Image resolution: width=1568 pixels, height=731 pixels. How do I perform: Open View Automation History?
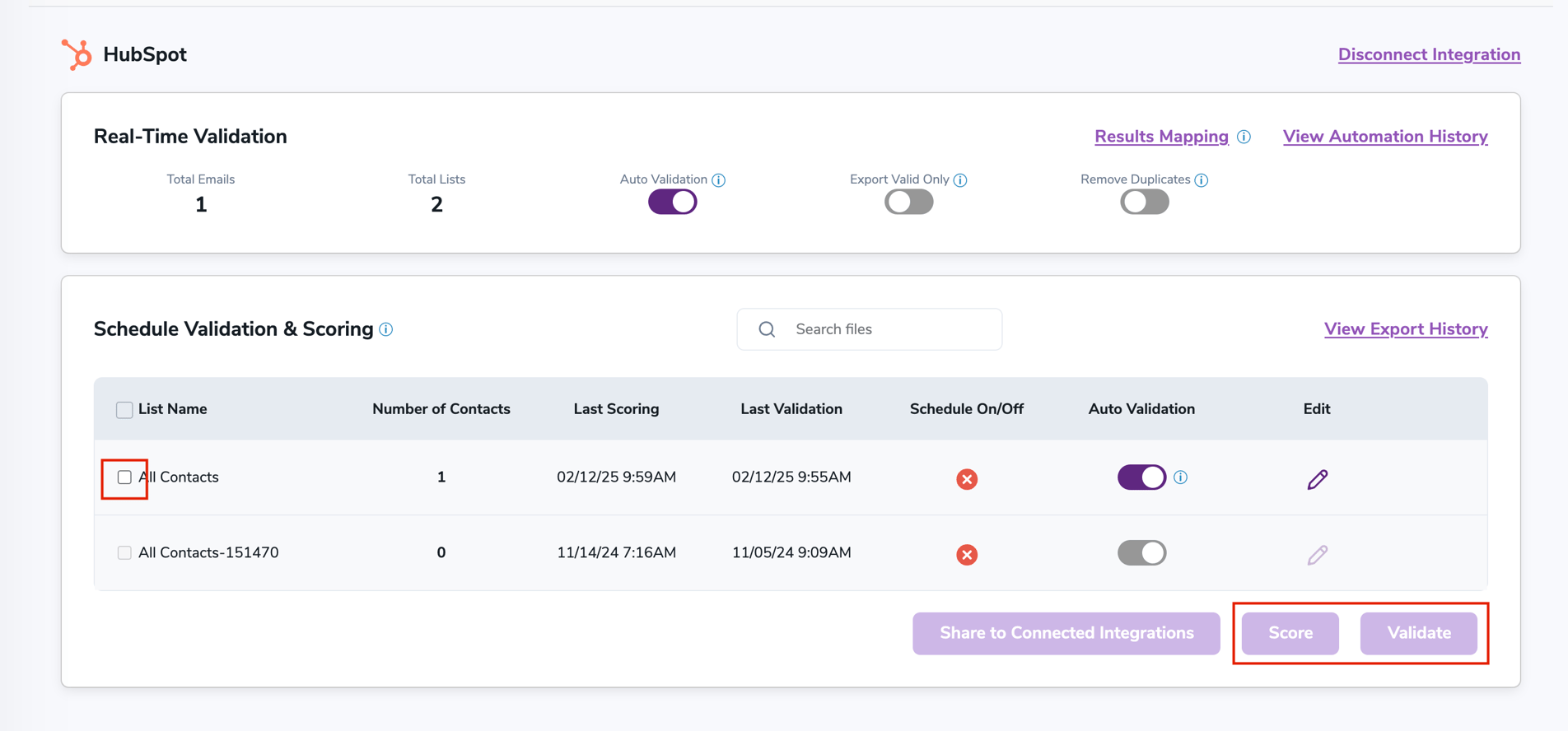pos(1385,137)
